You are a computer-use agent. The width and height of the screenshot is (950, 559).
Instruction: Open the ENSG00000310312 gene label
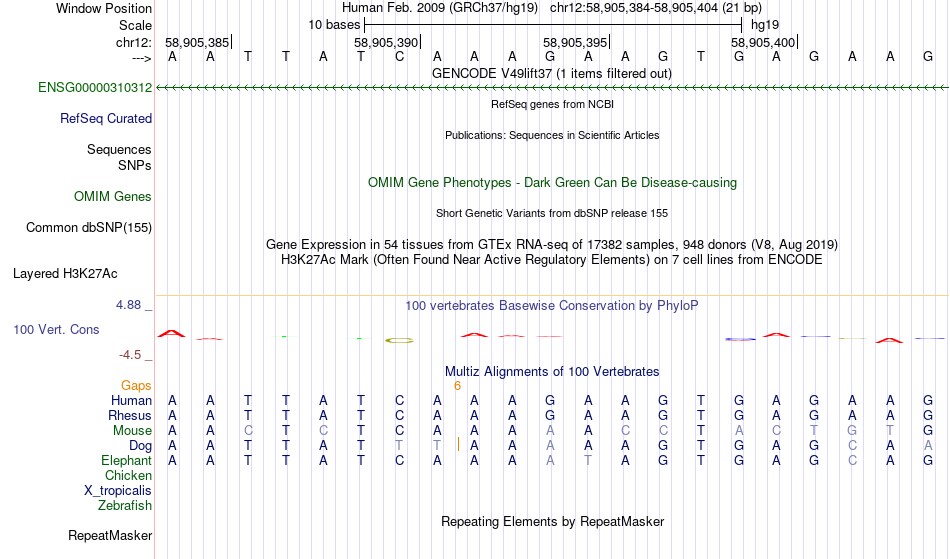pyautogui.click(x=95, y=88)
